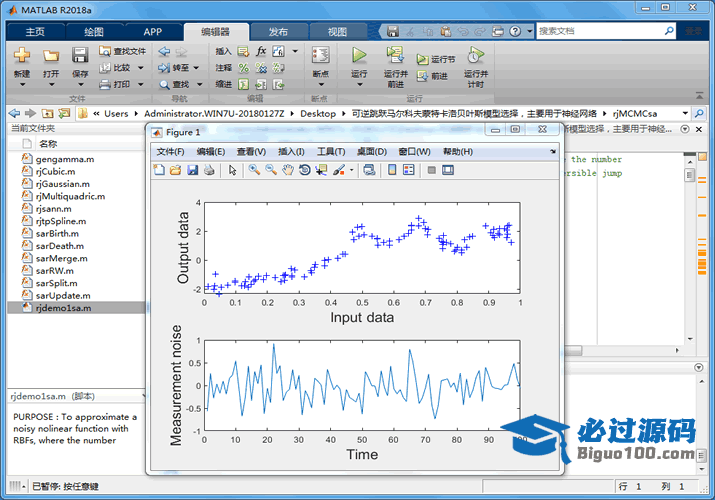Image resolution: width=715 pixels, height=500 pixels.
Task: Click Run and Advance icon
Action: (x=395, y=55)
